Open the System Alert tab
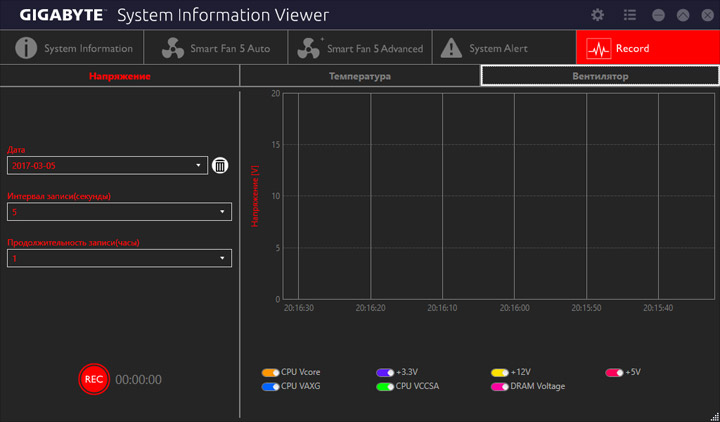 [x=504, y=48]
